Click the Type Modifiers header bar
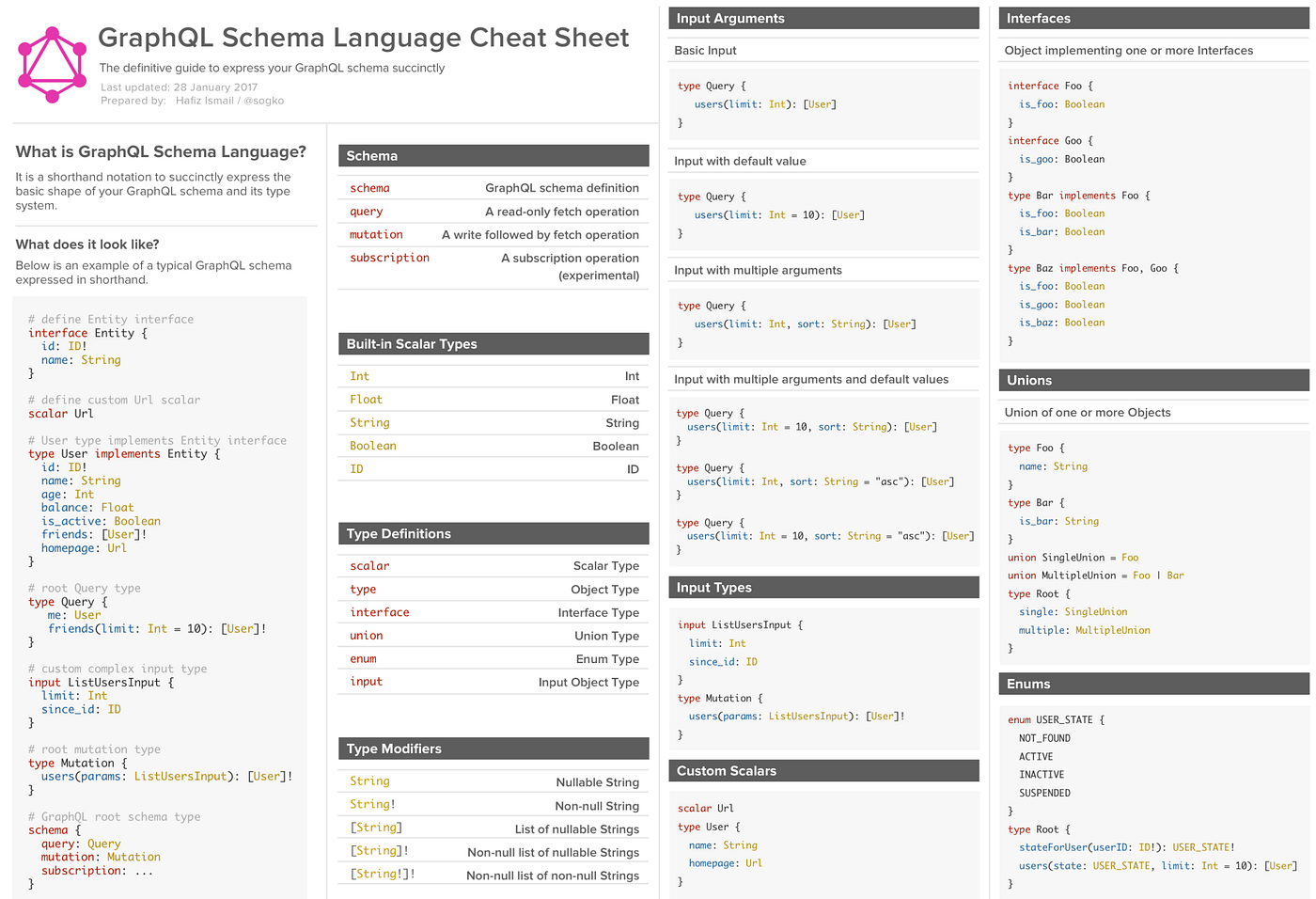 (x=493, y=749)
